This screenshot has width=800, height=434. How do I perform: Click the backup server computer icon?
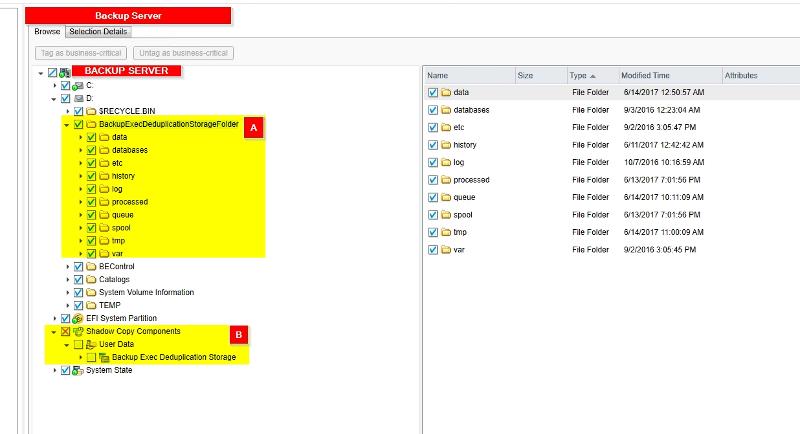point(64,72)
